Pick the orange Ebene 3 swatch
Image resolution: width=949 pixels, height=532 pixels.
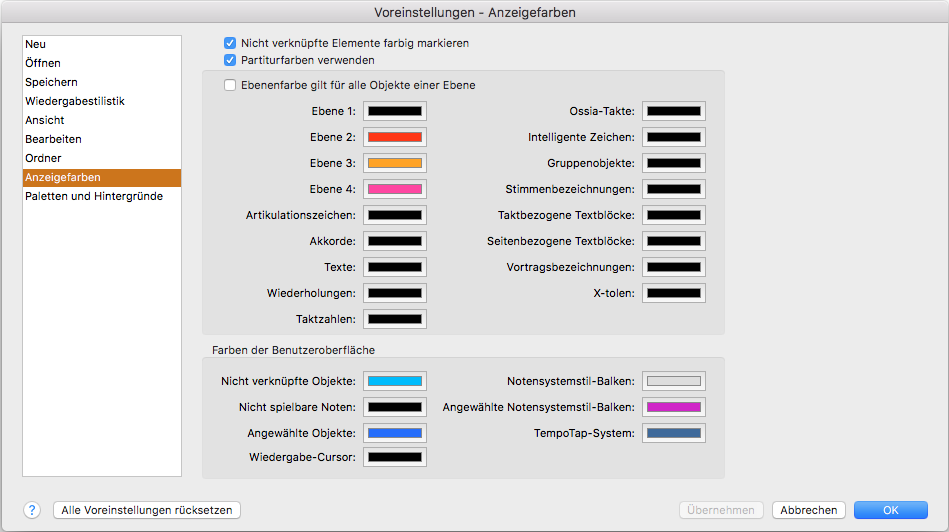(x=395, y=163)
